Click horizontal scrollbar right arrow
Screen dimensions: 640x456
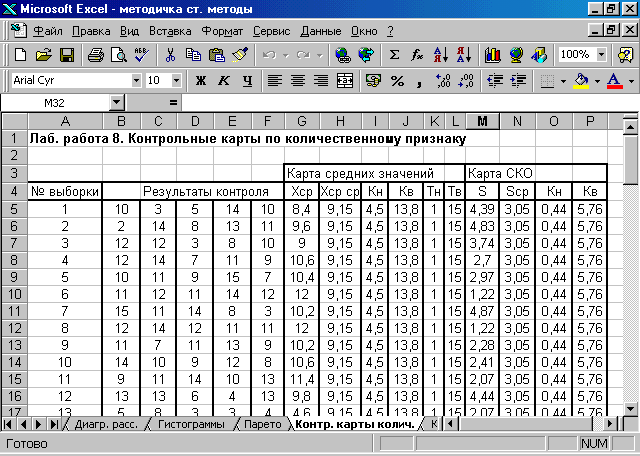[x=610, y=424]
